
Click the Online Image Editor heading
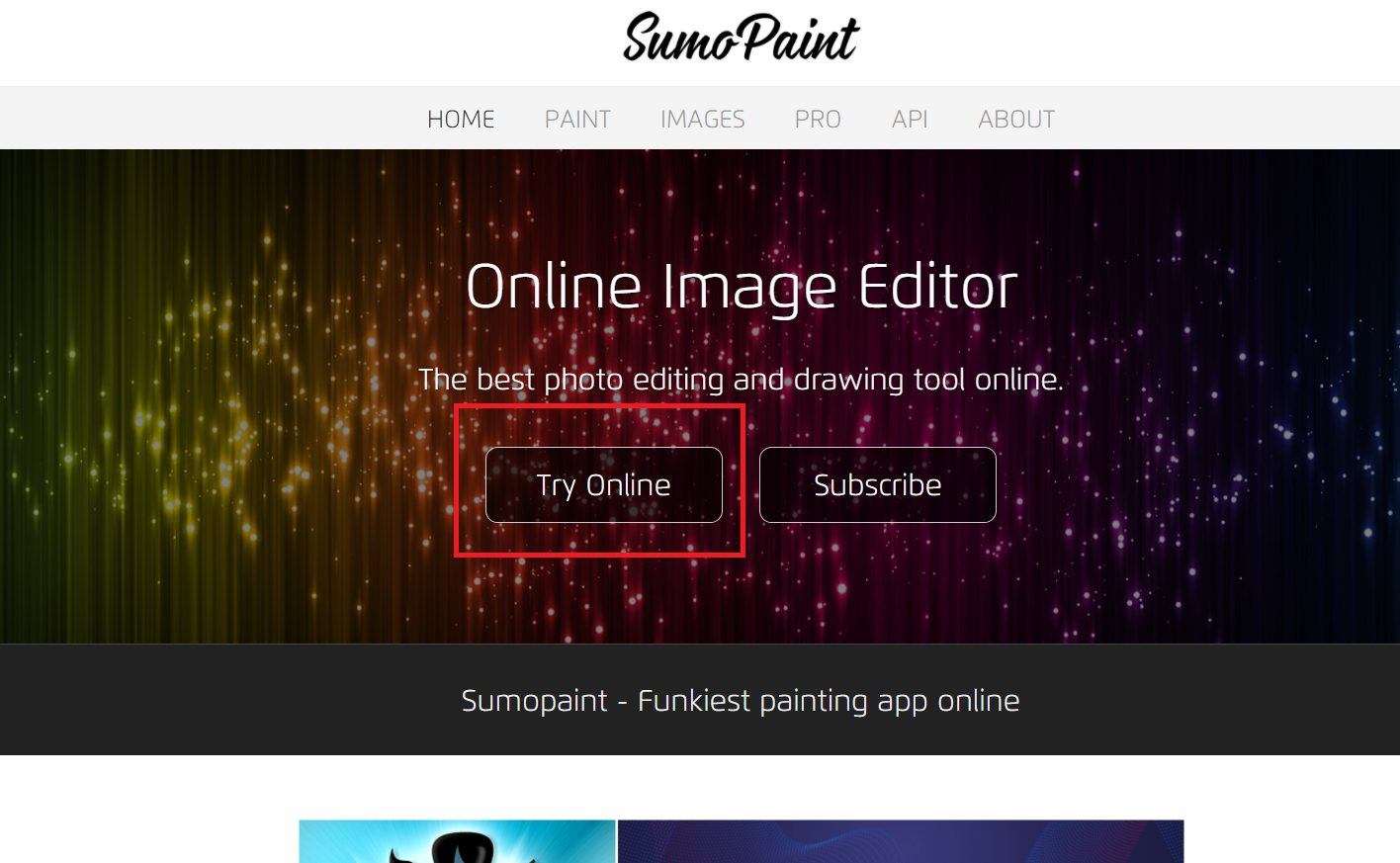[x=742, y=287]
